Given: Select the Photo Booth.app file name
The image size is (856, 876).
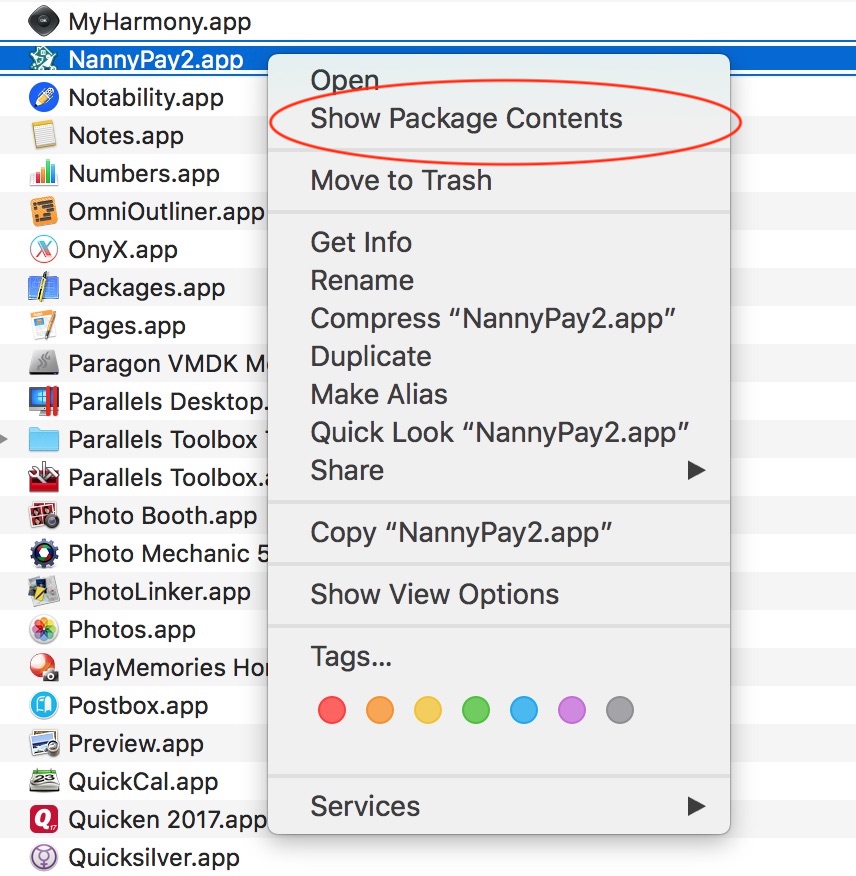Looking at the screenshot, I should pos(163,516).
